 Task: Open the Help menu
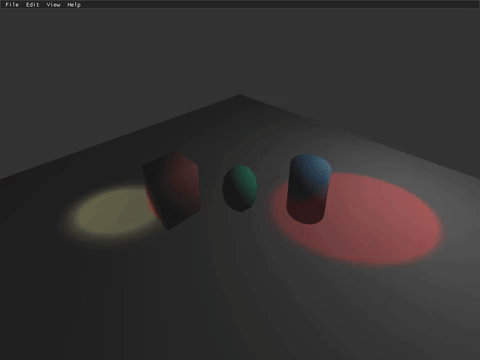coord(74,5)
